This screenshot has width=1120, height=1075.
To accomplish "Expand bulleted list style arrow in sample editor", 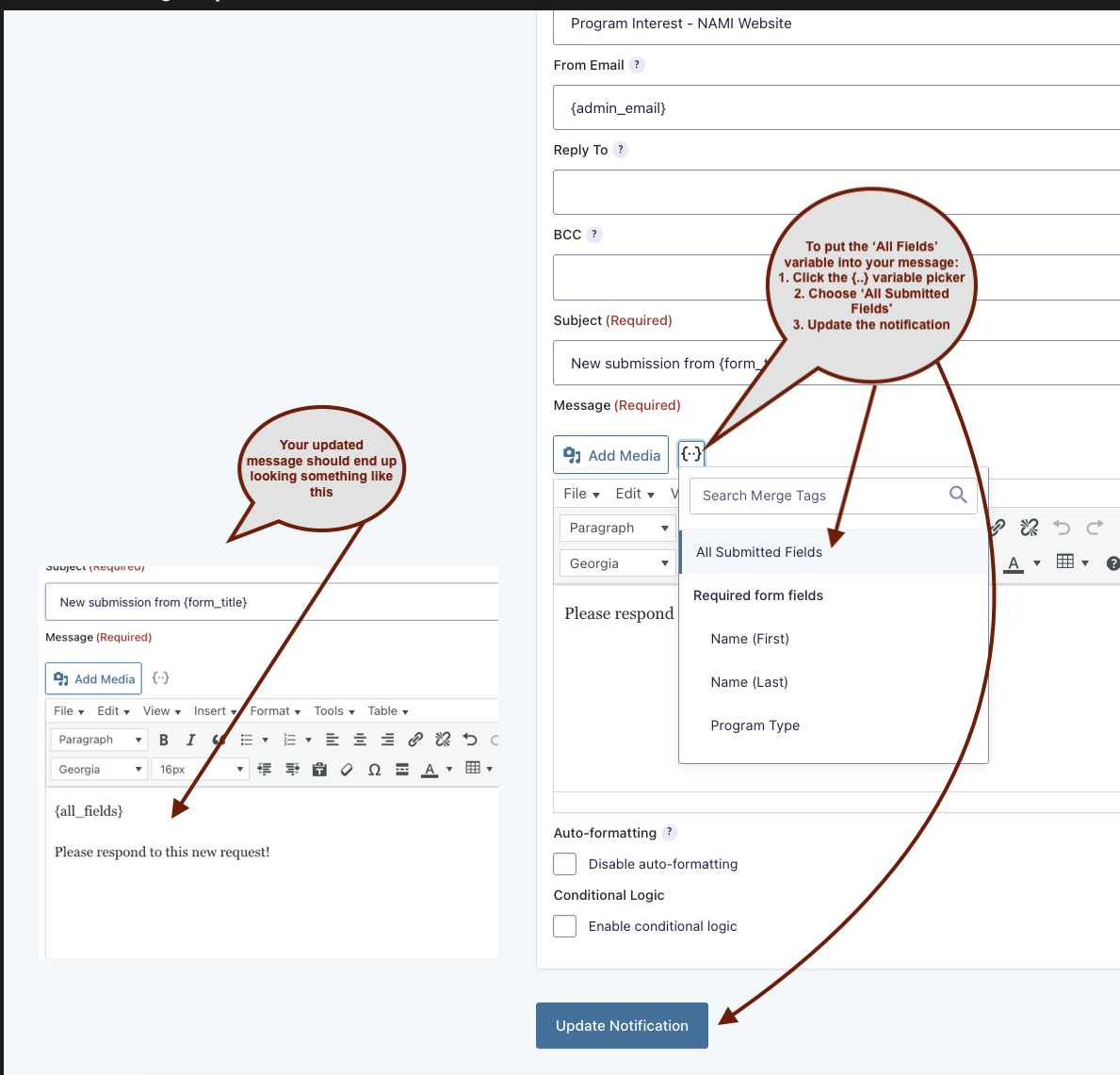I will coord(265,740).
